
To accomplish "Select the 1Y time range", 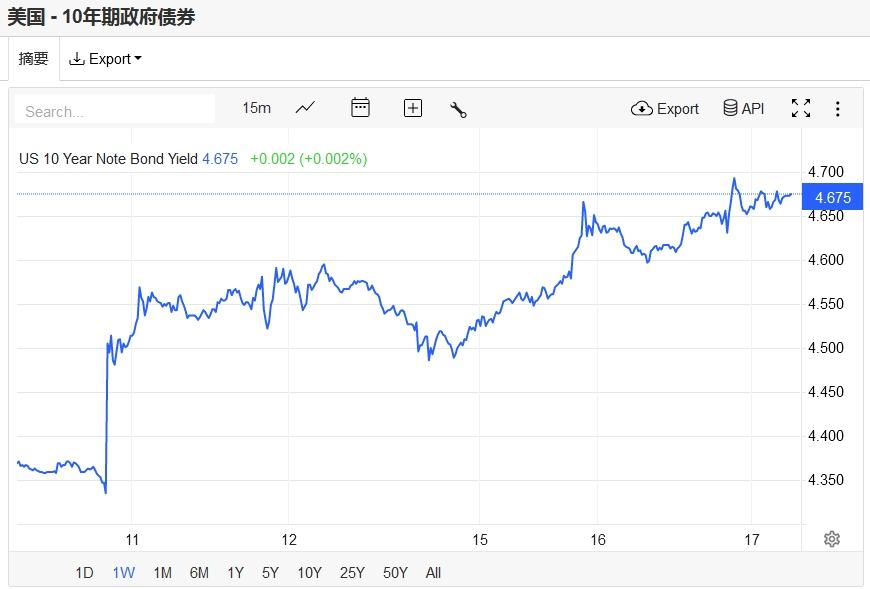I will [235, 573].
